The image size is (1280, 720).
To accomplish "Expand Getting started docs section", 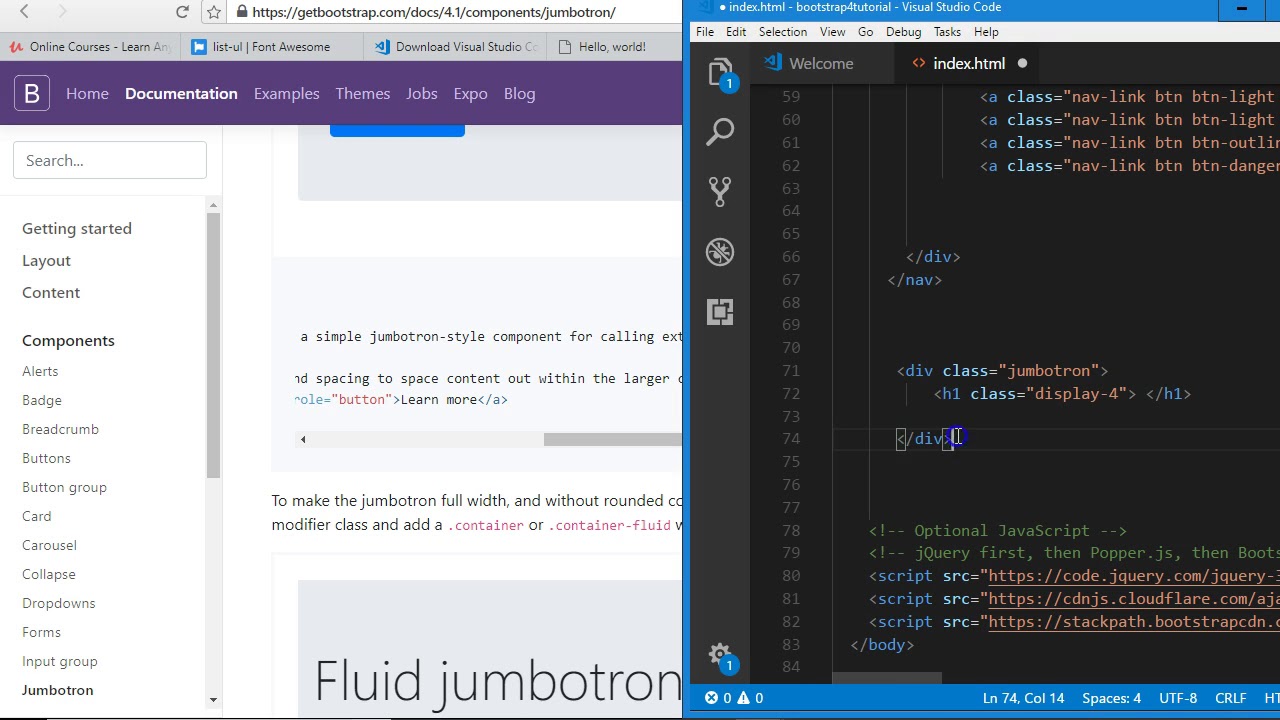I will click(77, 228).
